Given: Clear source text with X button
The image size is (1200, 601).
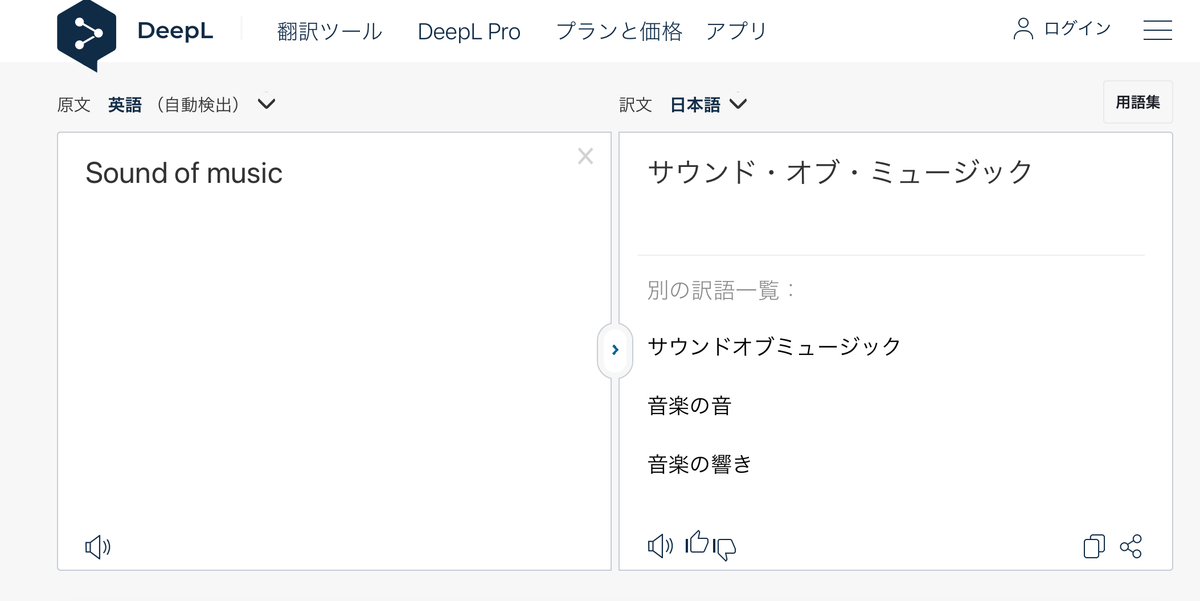Looking at the screenshot, I should click(x=585, y=156).
